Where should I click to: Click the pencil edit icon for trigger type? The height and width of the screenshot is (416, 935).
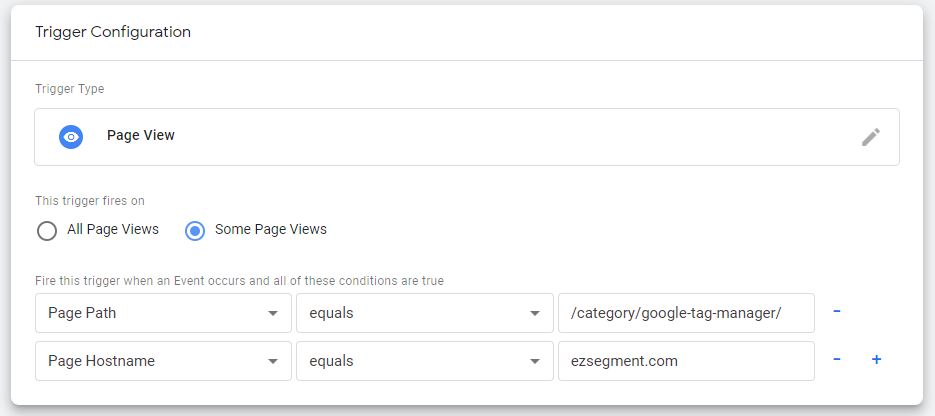point(871,137)
